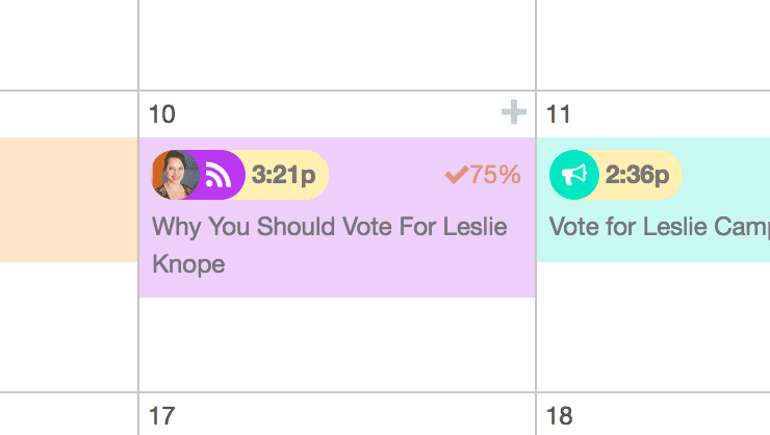Open 'Why You Should Vote For Leslie Knope'
The width and height of the screenshot is (770, 435).
click(x=330, y=245)
